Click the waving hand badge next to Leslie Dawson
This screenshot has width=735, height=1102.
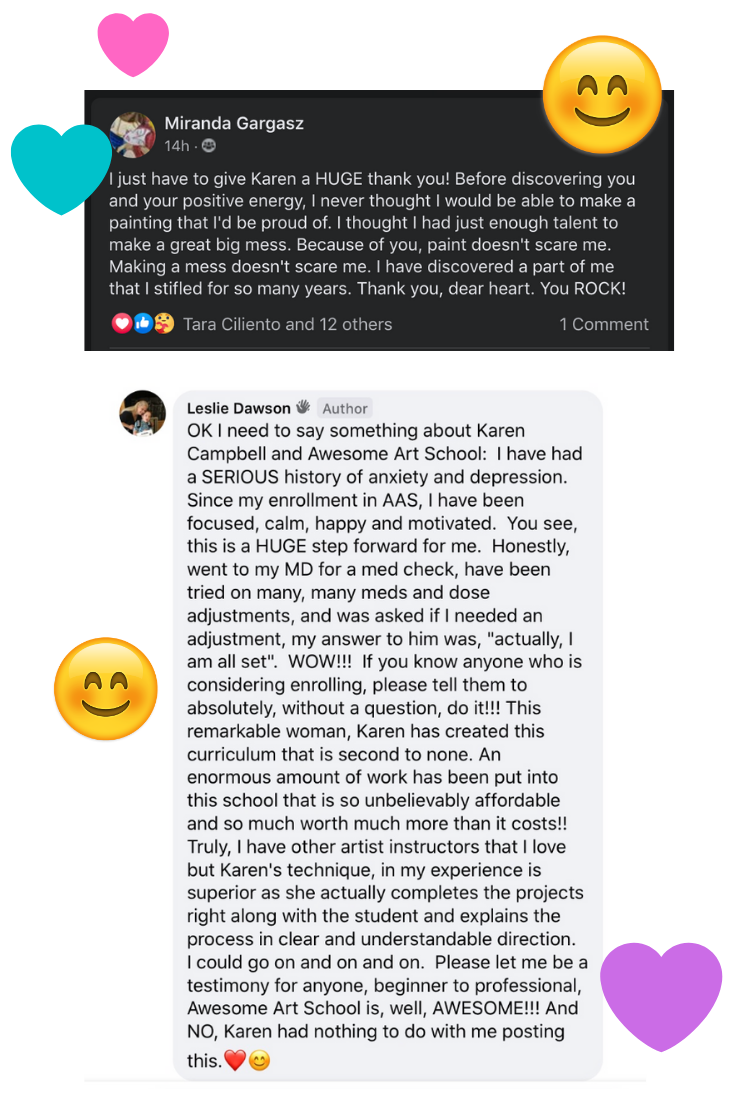coord(303,407)
